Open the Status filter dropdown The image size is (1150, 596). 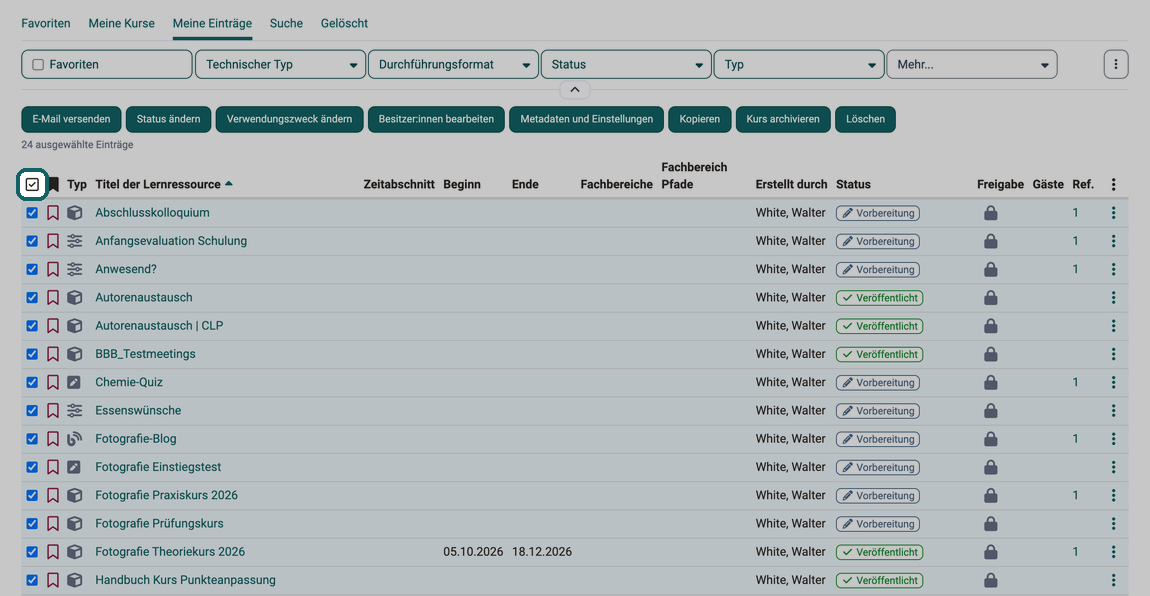626,65
